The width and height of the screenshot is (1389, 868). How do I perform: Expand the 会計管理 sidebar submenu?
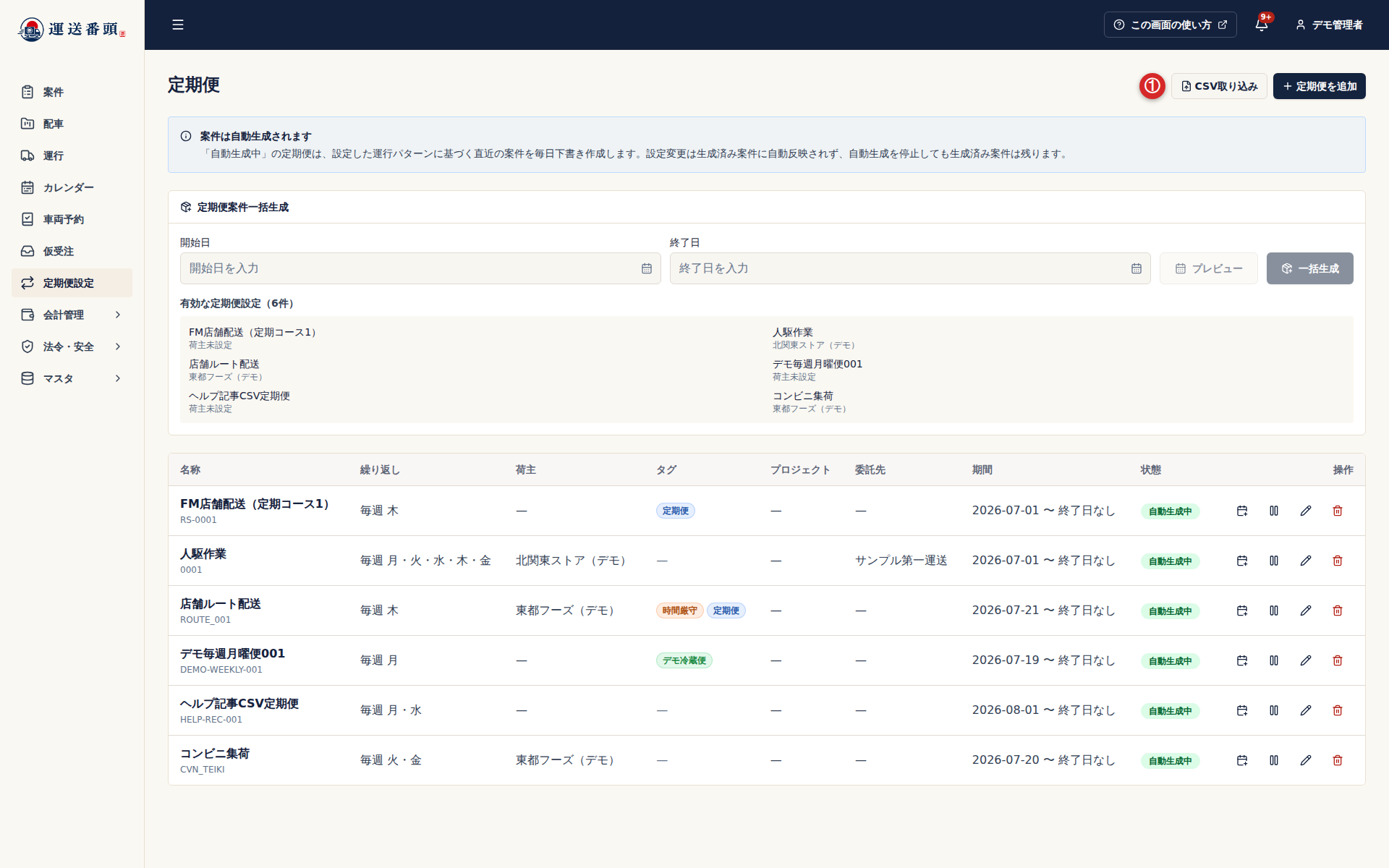point(72,315)
